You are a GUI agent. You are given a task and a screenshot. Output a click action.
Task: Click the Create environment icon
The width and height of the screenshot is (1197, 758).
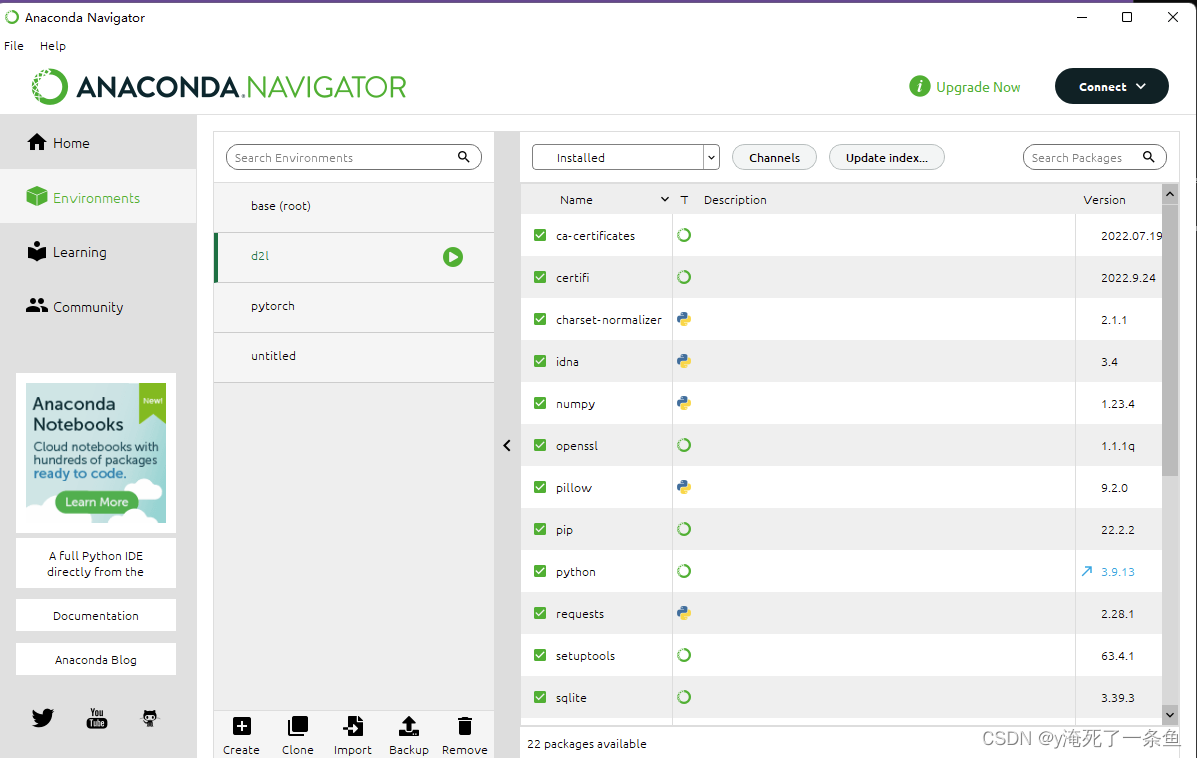coord(241,726)
